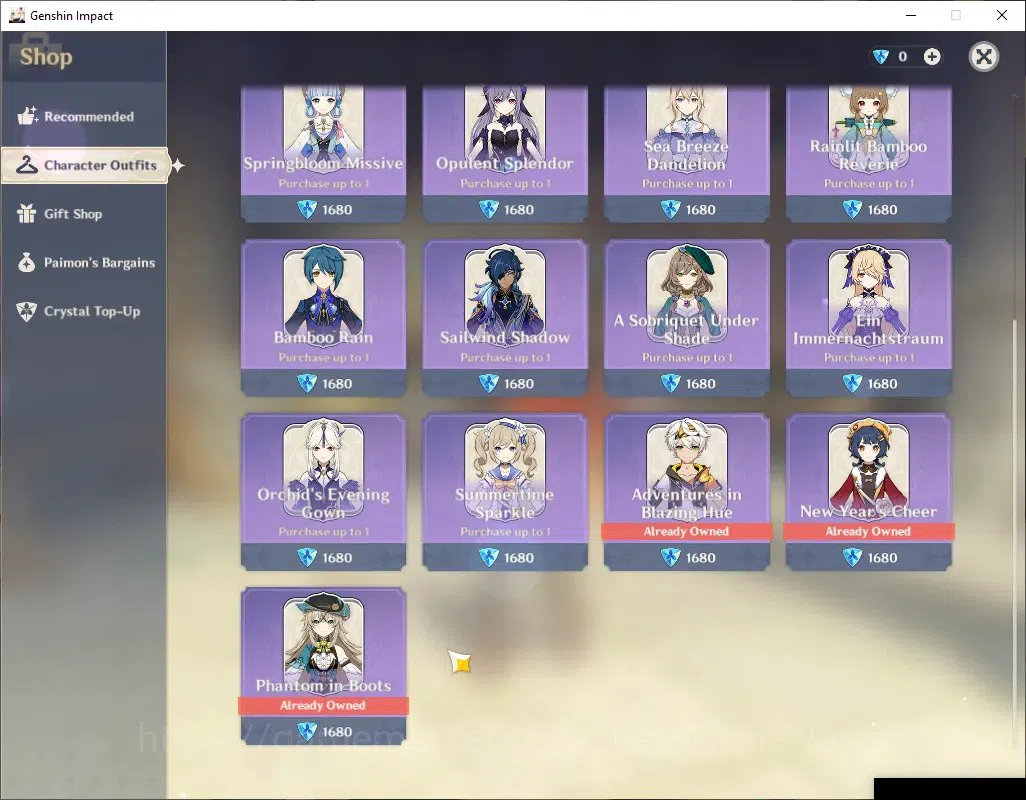Click the Gift Shop present icon
1026x800 pixels.
[x=26, y=213]
